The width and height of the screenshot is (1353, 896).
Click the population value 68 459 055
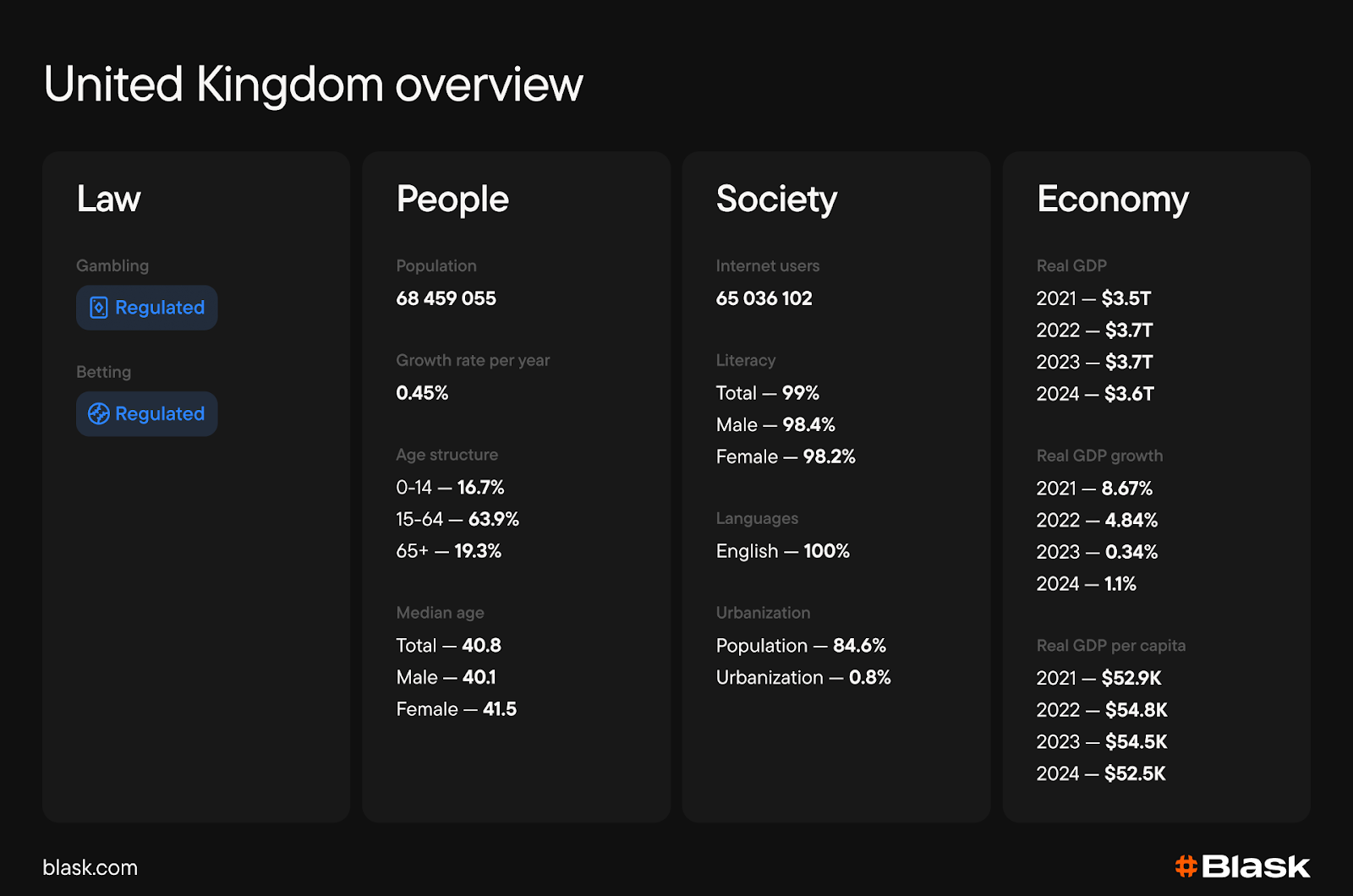click(446, 298)
